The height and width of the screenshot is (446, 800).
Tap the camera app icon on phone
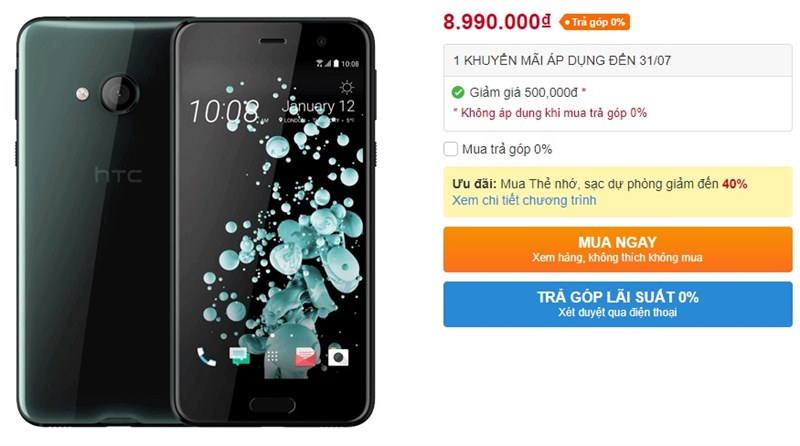click(338, 357)
